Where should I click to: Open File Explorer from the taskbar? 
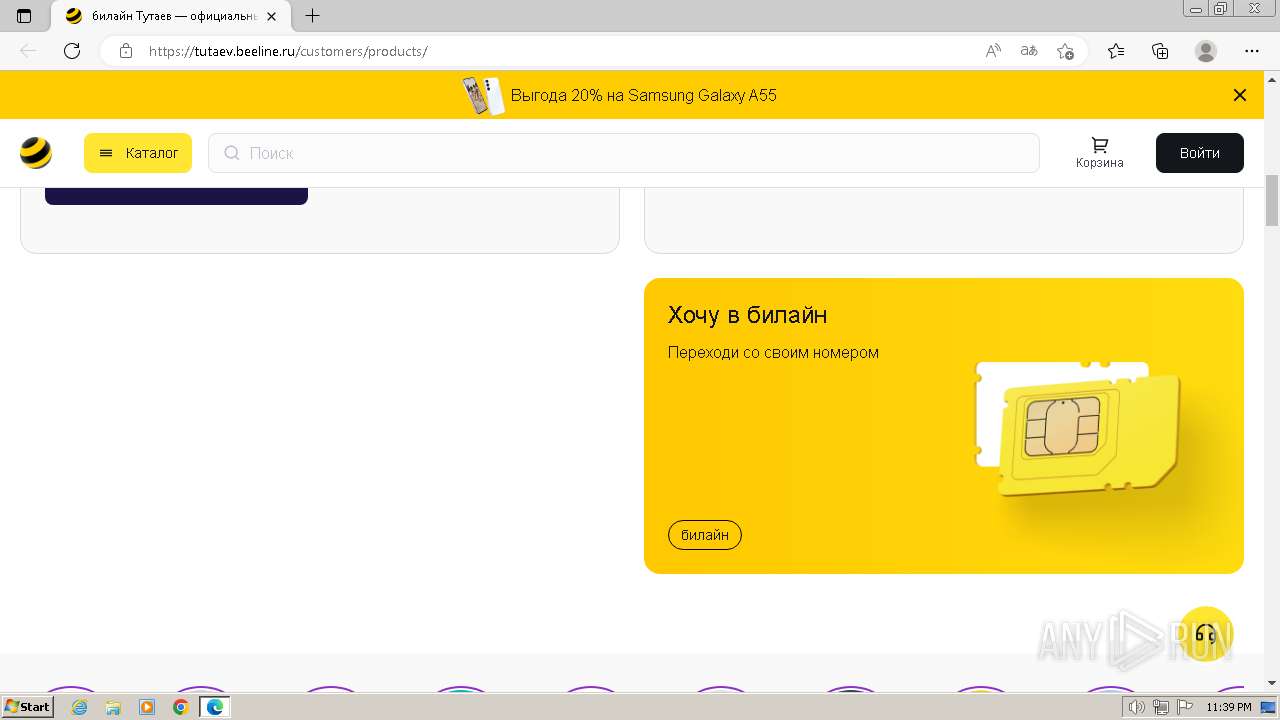[x=113, y=707]
